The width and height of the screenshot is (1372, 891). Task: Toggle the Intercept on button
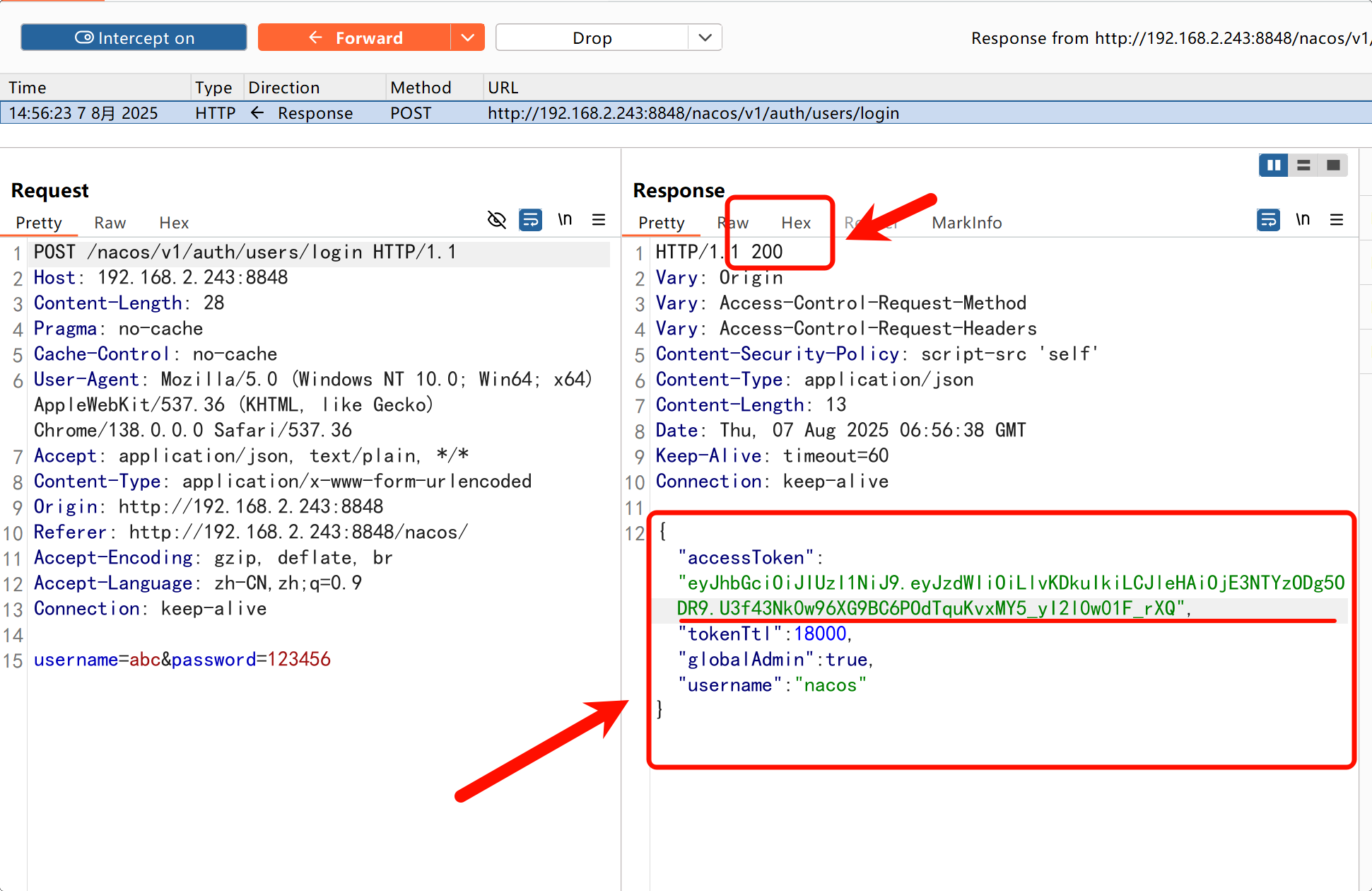coord(134,37)
